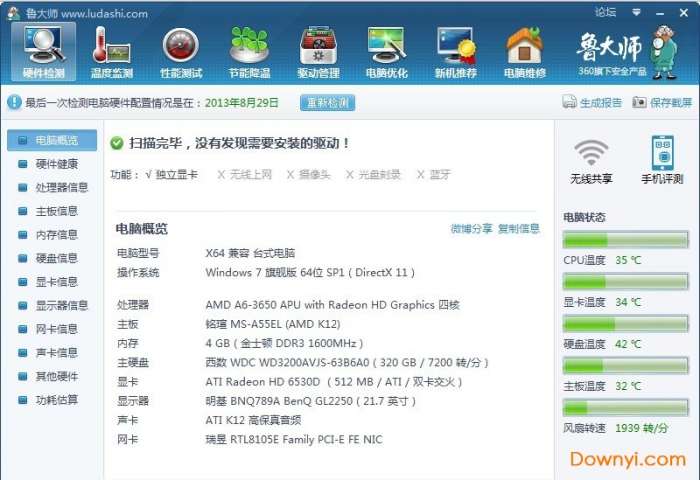The height and width of the screenshot is (480, 700).
Task: Click the 摄像头 feature indicator
Action: (x=309, y=175)
